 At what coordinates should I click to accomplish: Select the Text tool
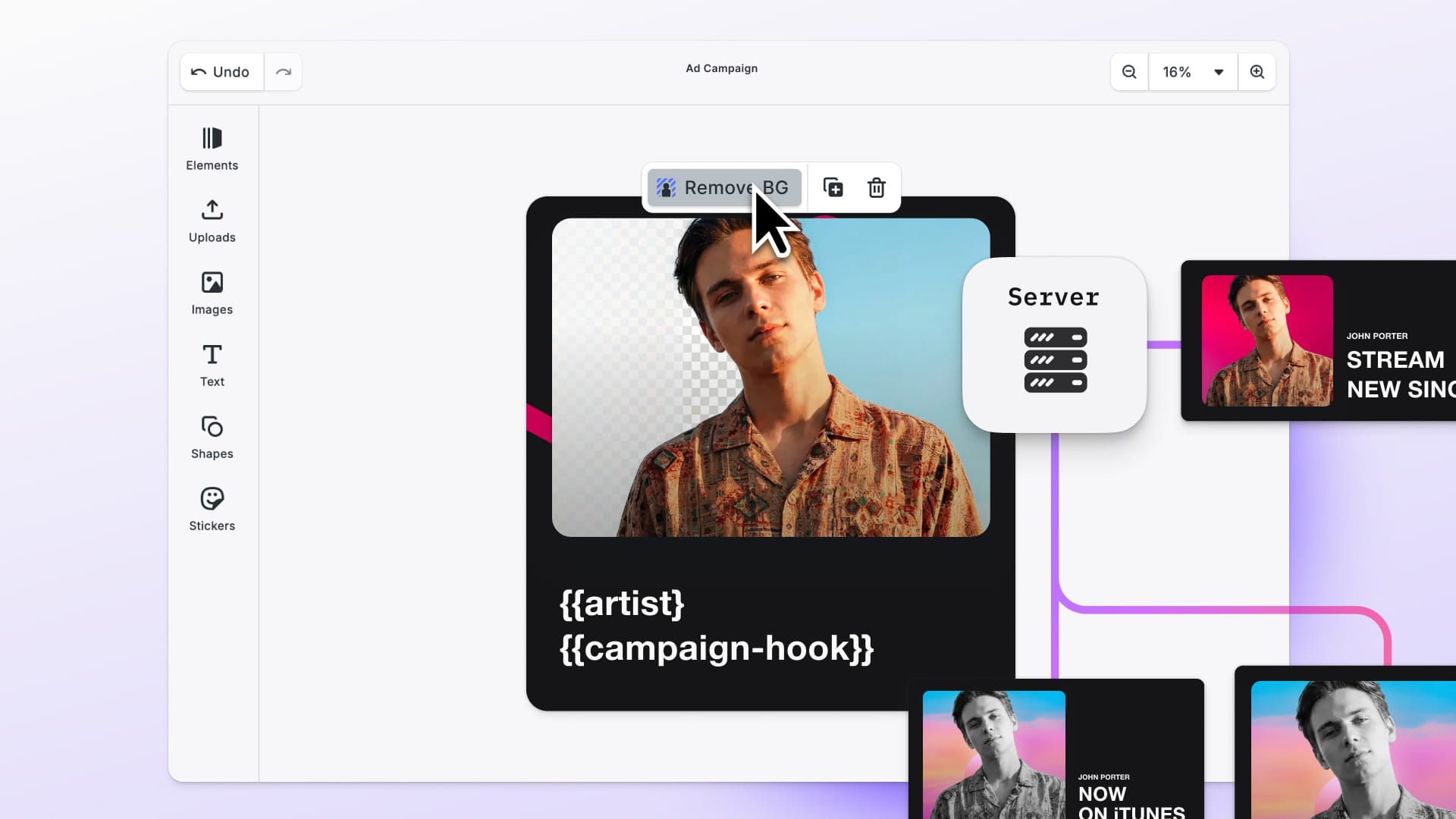(x=212, y=364)
